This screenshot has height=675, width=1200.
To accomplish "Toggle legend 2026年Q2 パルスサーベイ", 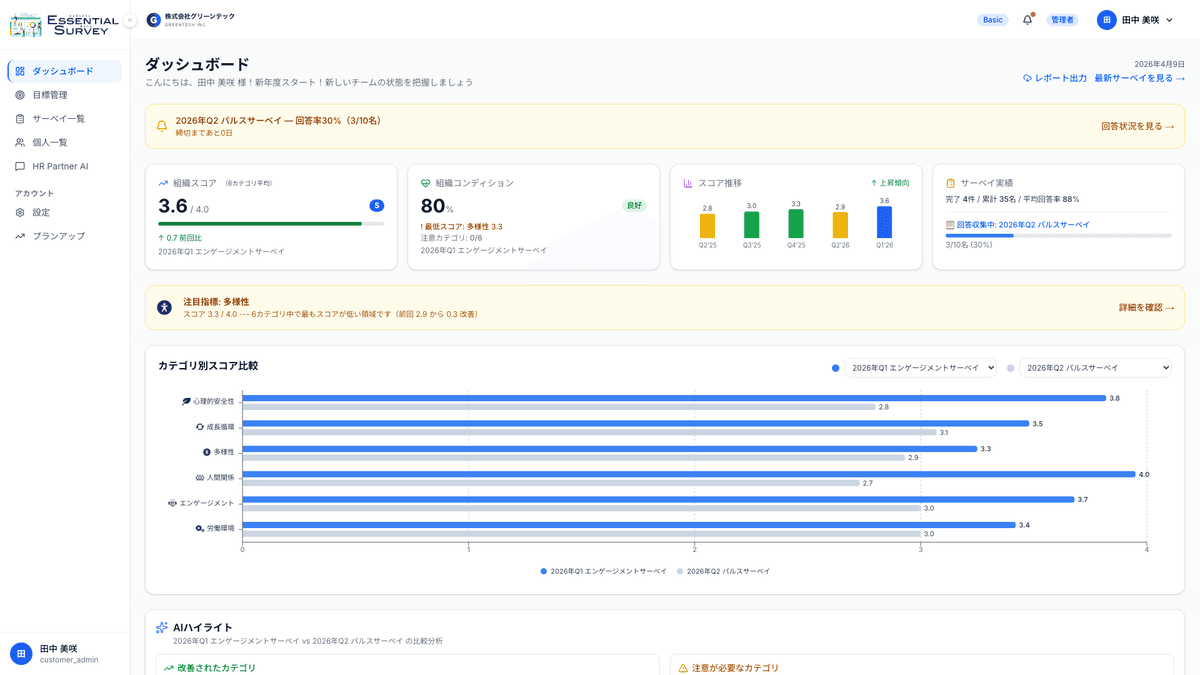I will [723, 571].
